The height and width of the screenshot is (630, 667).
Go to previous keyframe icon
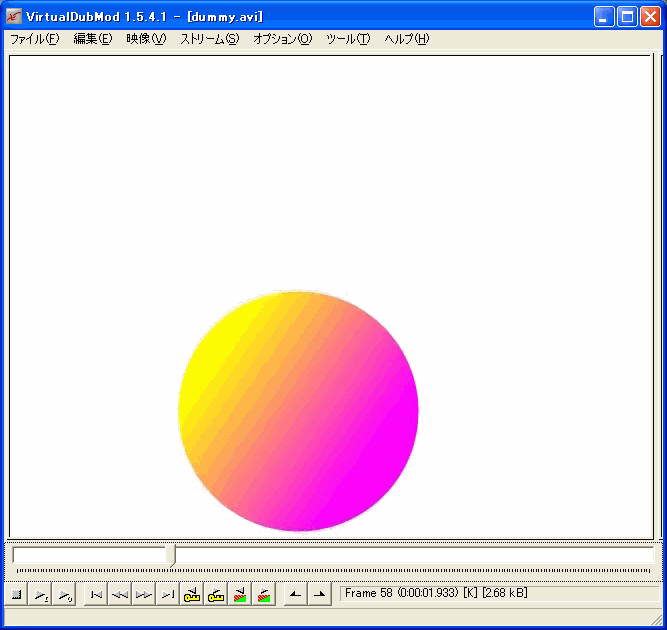point(192,594)
